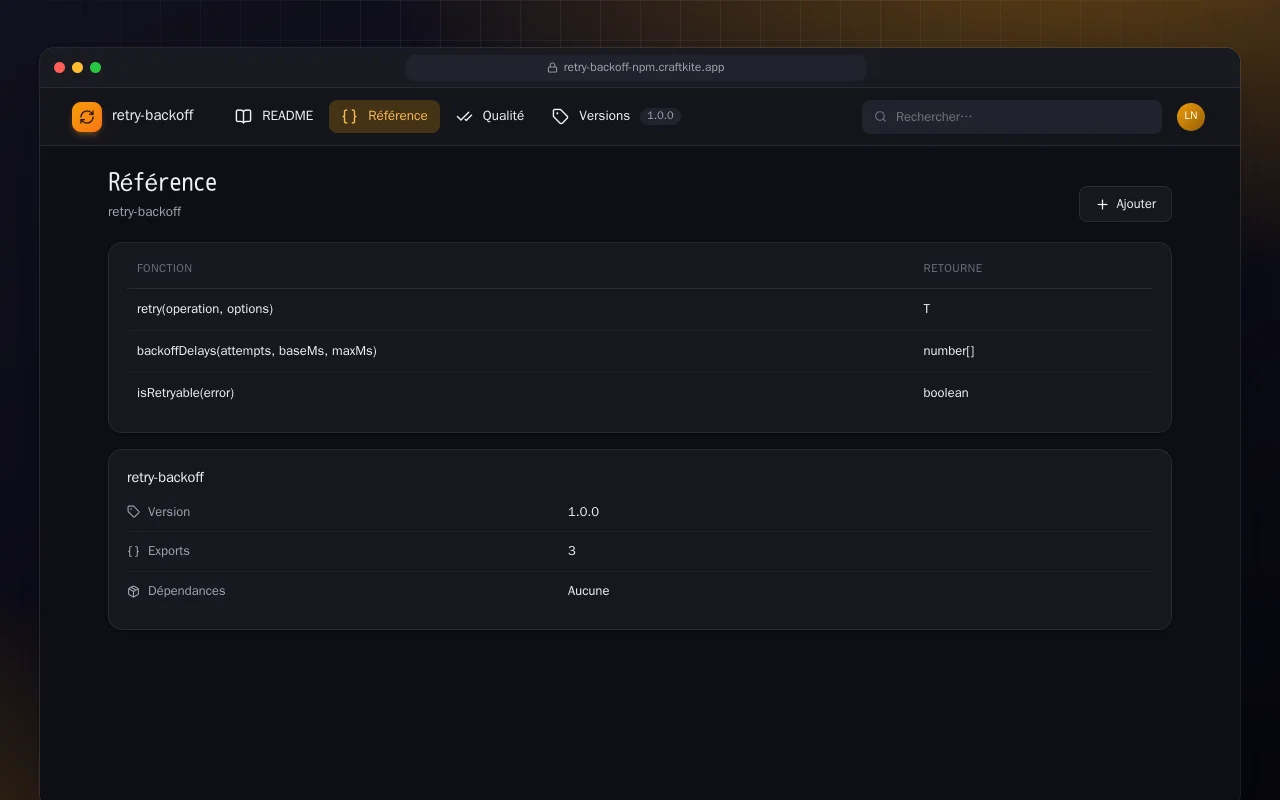This screenshot has width=1280, height=800.
Task: Click the magnifier icon in search box
Action: (x=881, y=117)
